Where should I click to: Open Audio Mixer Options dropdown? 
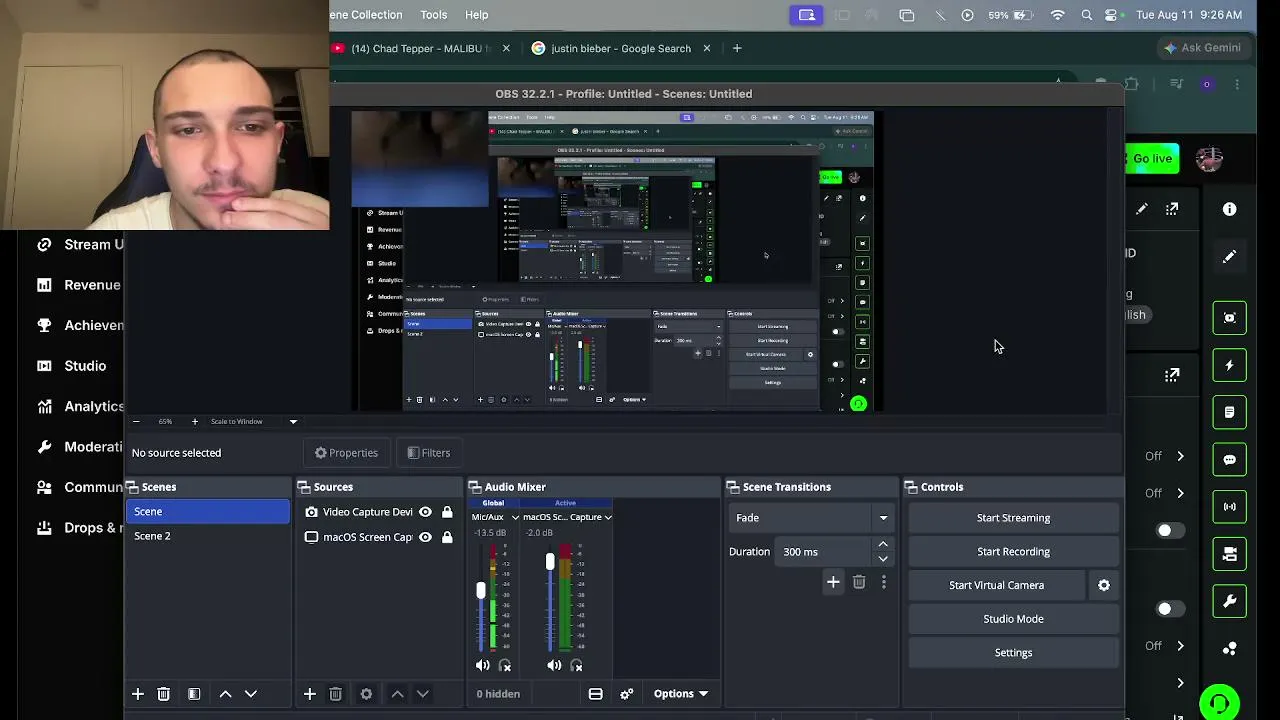(x=681, y=694)
